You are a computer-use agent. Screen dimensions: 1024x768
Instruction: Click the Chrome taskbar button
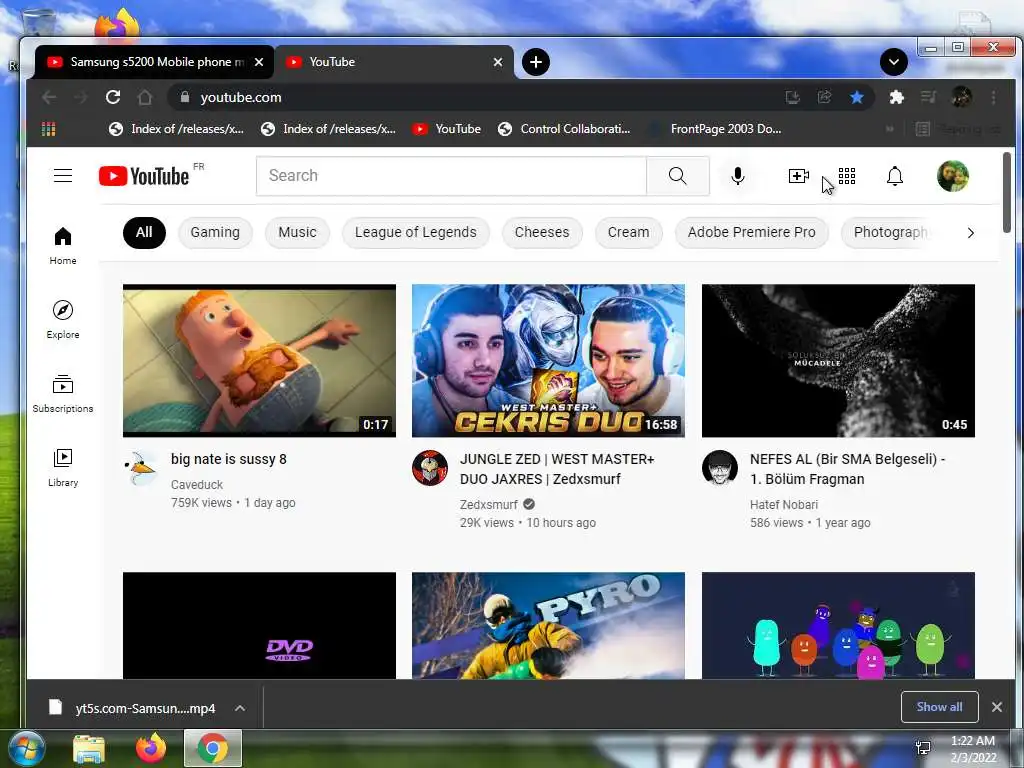tap(213, 748)
